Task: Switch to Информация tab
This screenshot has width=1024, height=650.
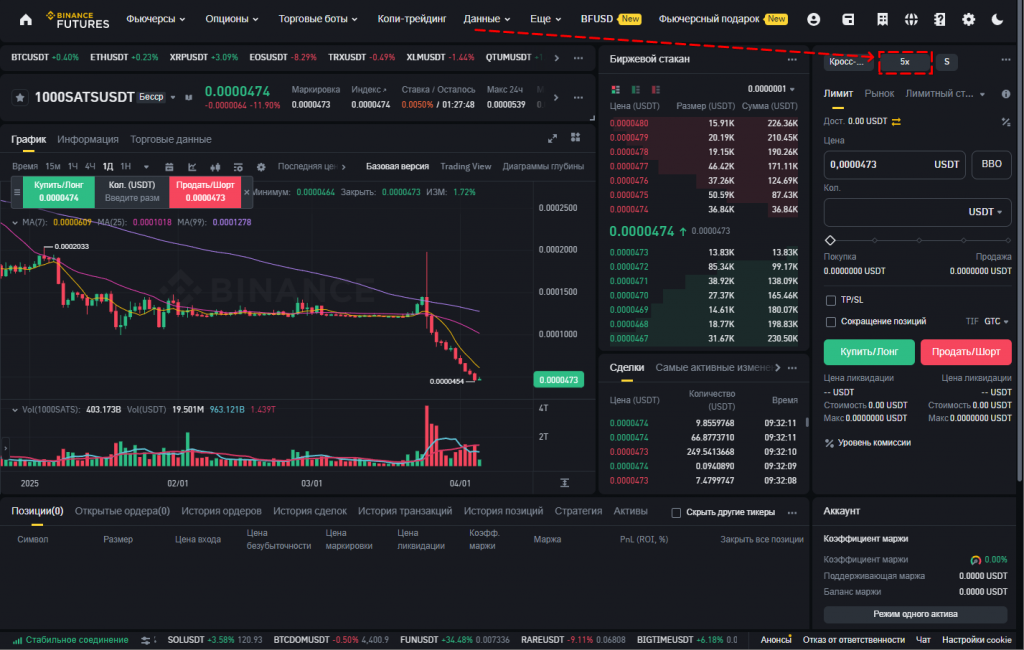Action: 88,140
